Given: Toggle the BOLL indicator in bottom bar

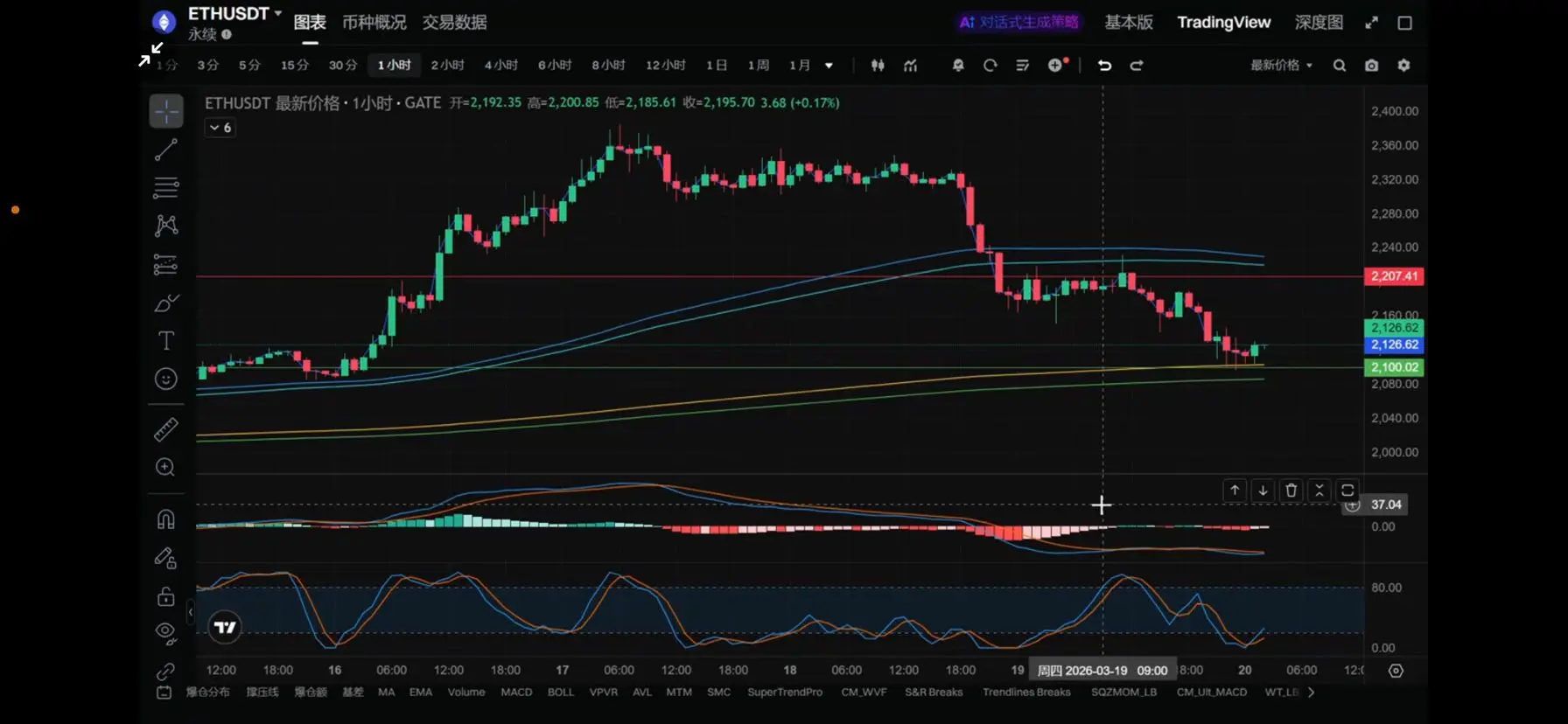Looking at the screenshot, I should (561, 693).
